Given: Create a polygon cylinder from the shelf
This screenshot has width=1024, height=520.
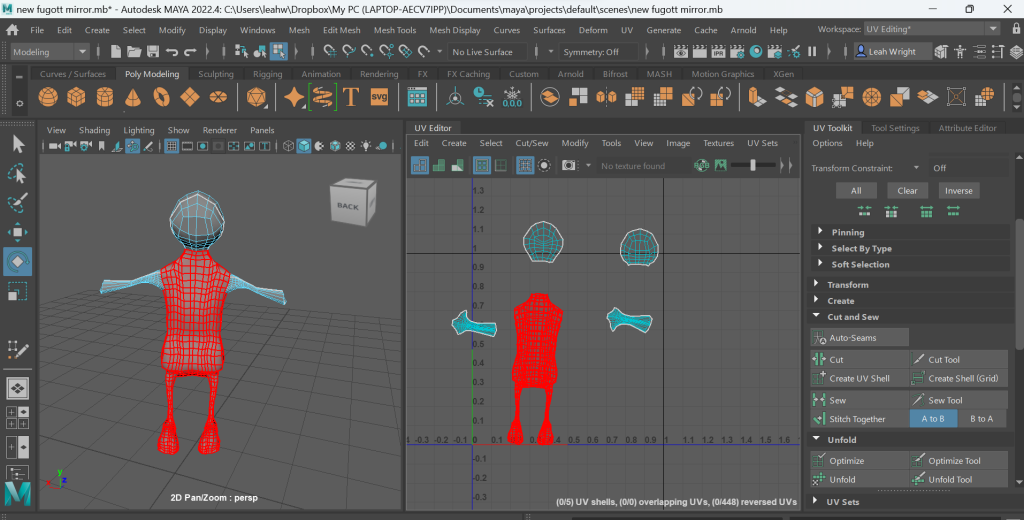Looking at the screenshot, I should coord(104,97).
